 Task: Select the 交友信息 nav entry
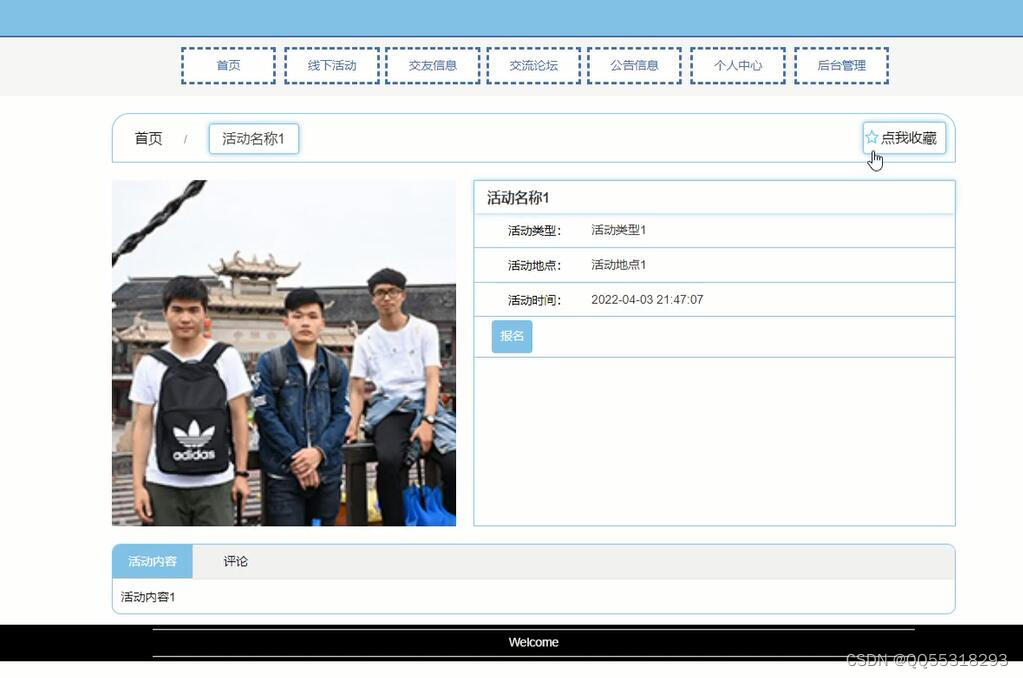point(433,64)
